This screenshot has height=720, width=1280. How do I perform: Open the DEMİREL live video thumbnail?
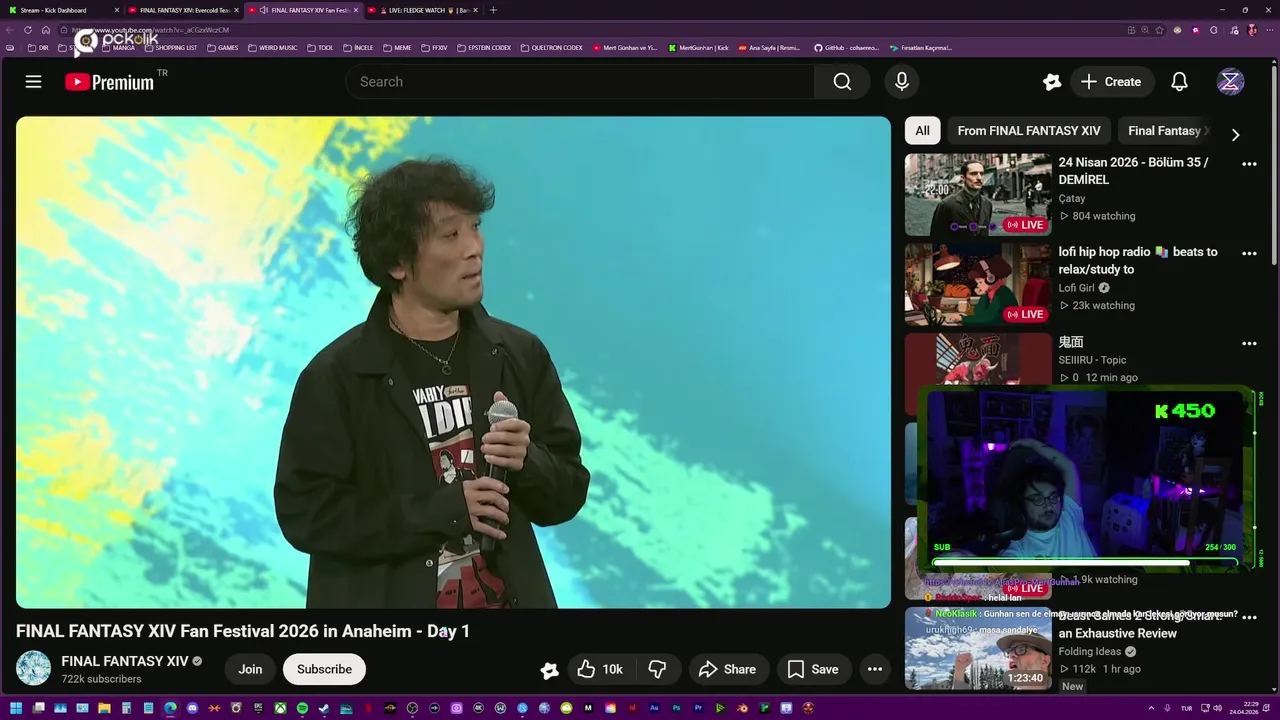tap(978, 194)
